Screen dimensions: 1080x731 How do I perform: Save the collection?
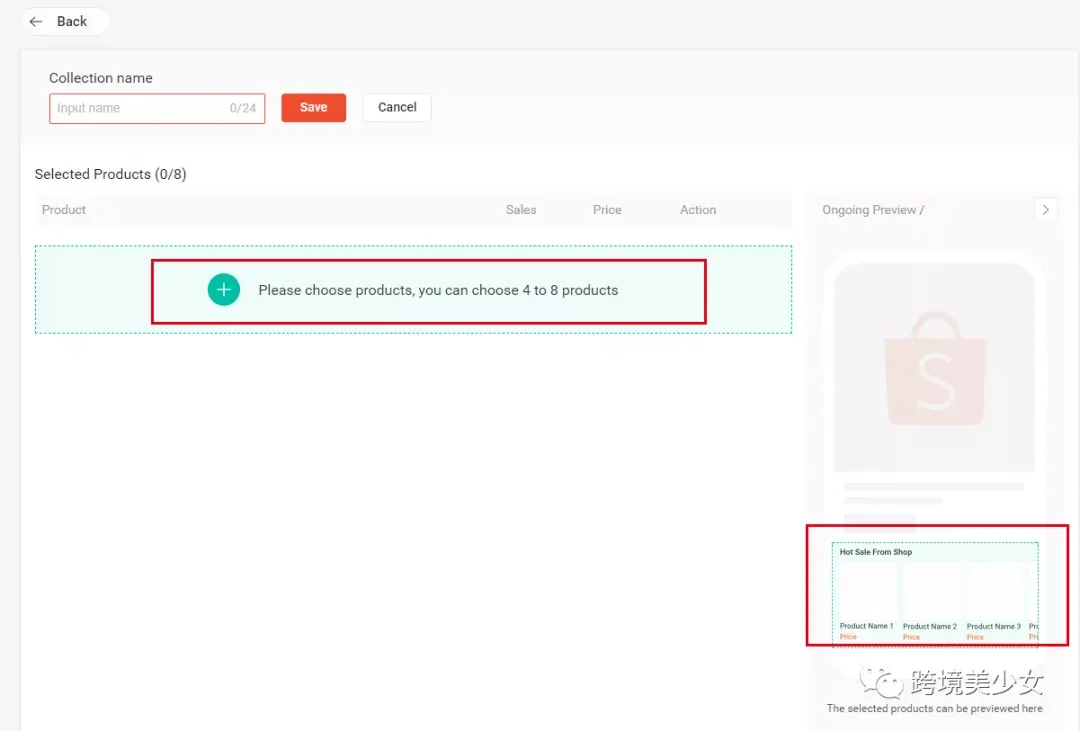point(313,107)
